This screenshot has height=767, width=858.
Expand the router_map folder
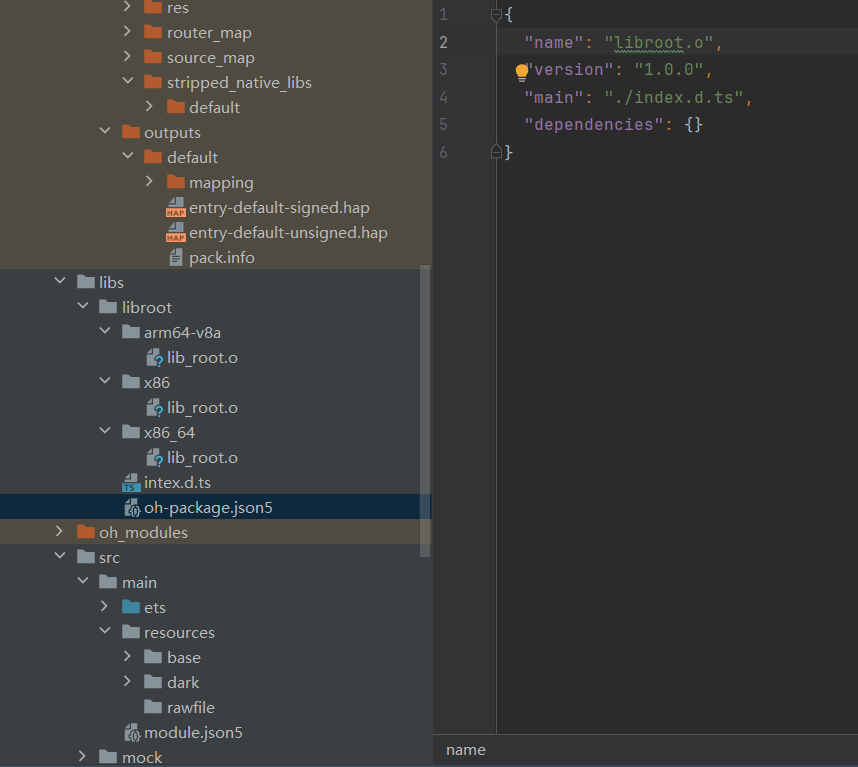pyautogui.click(x=127, y=32)
